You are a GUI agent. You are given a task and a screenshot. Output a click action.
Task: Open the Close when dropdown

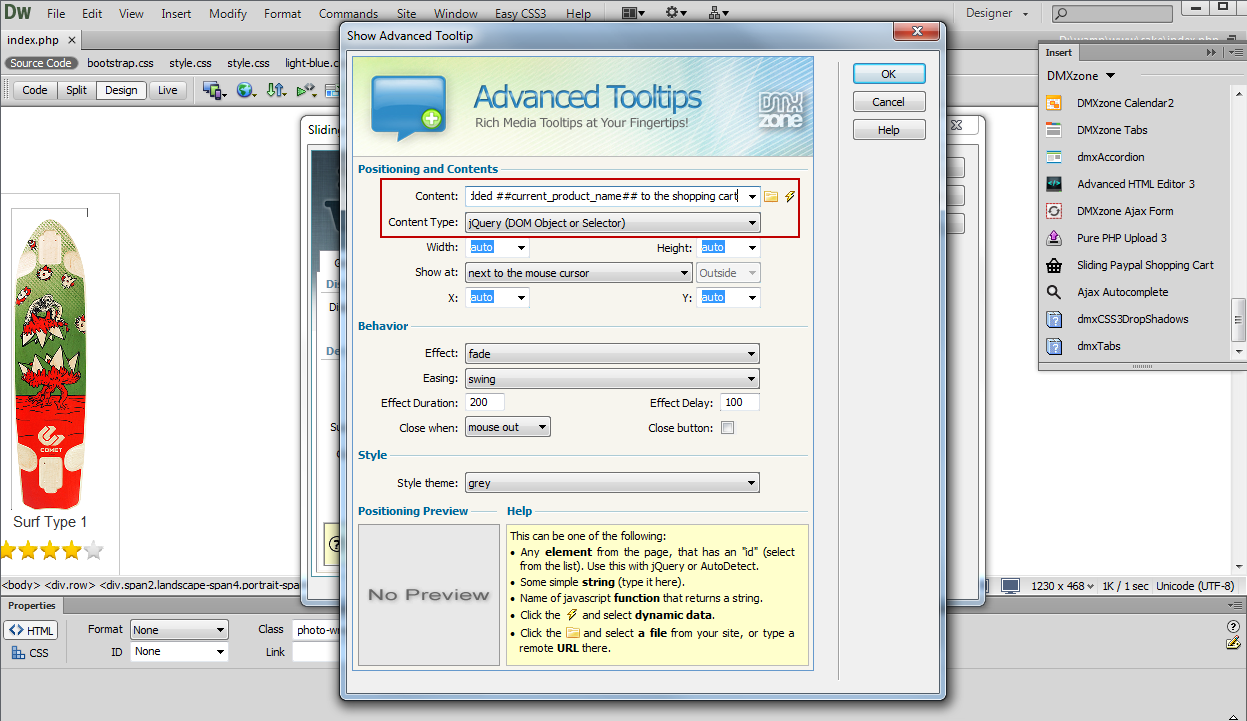point(508,428)
